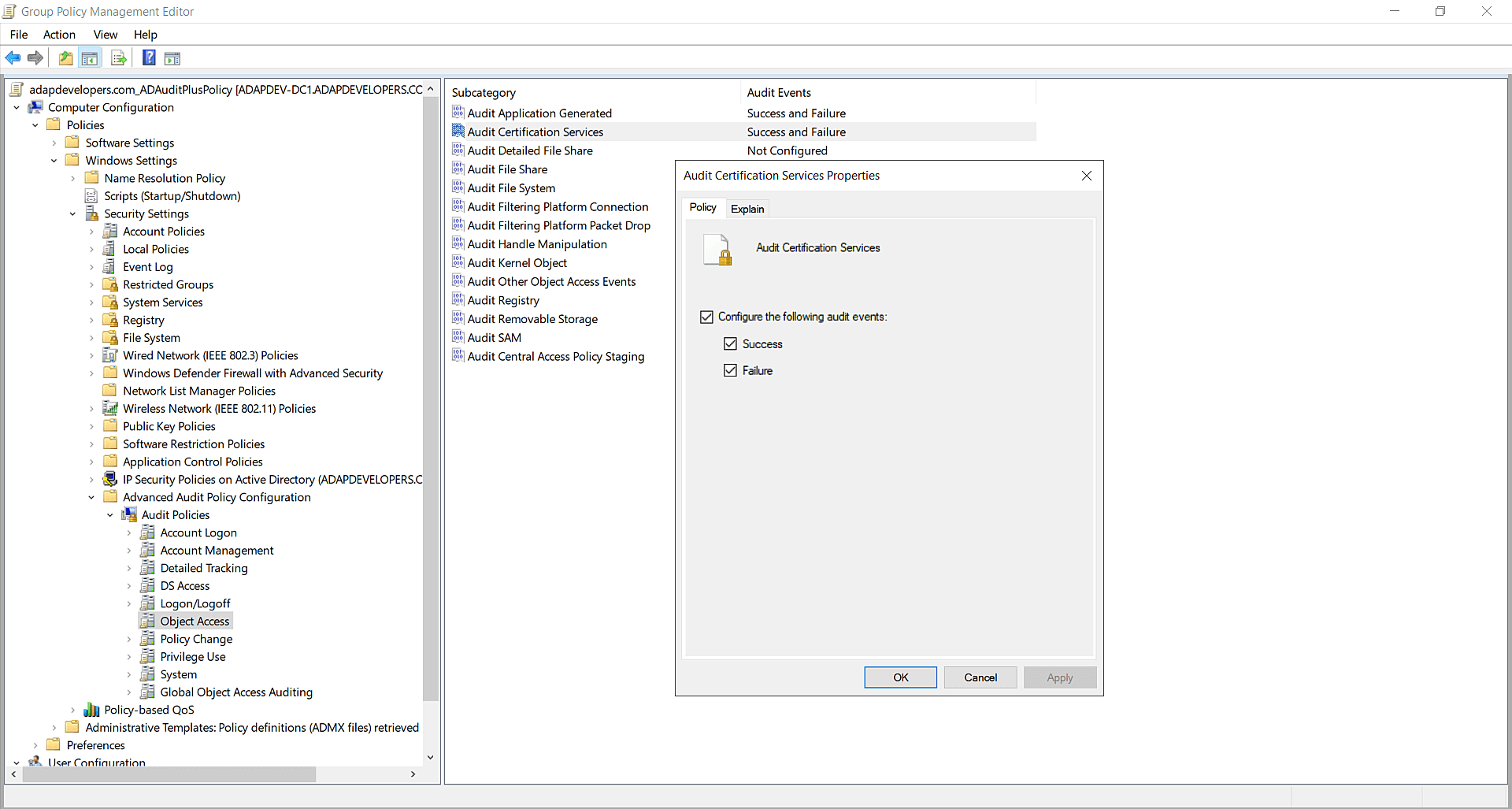Screen dimensions: 1512x809
Task: Click the Forward navigation arrow
Action: coord(35,58)
